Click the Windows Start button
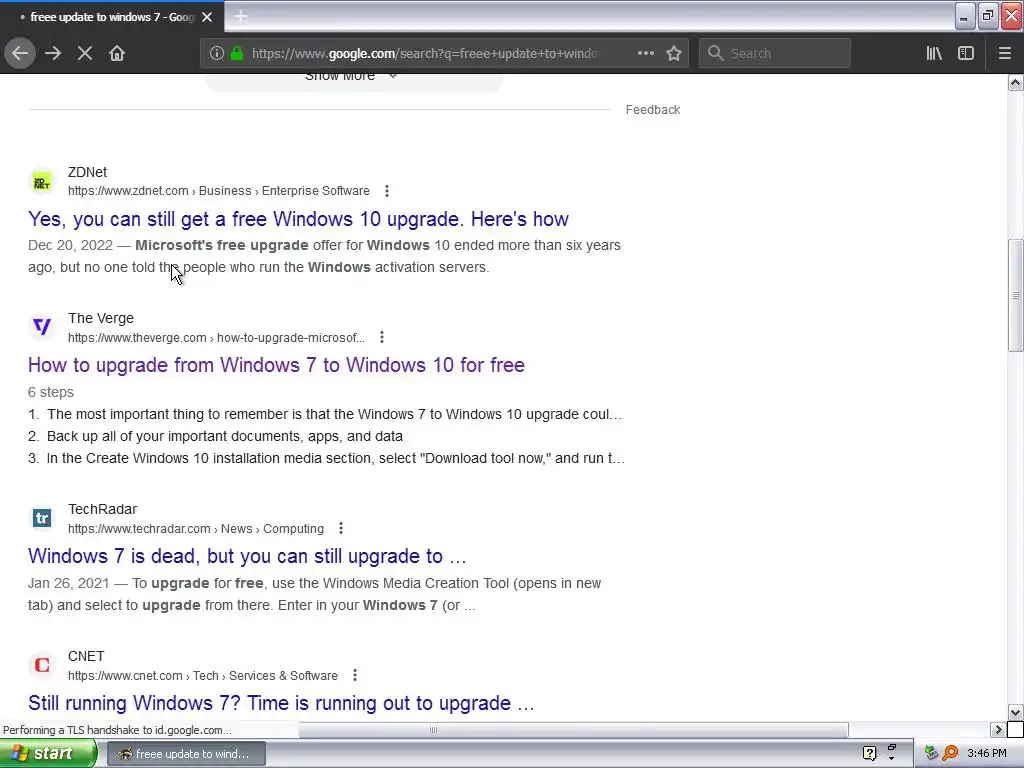 48,754
